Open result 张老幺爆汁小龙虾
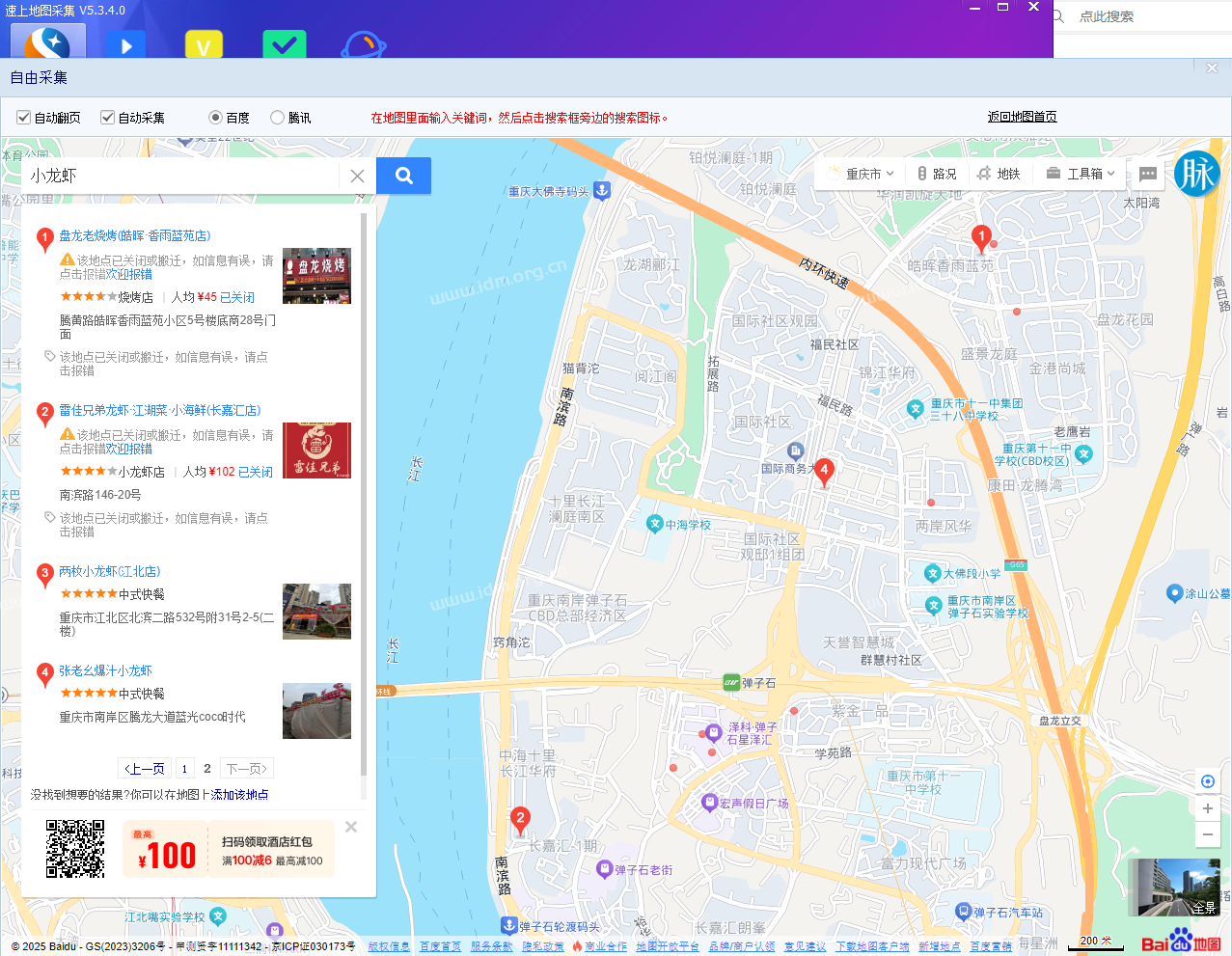The width and height of the screenshot is (1232, 956). (x=105, y=670)
